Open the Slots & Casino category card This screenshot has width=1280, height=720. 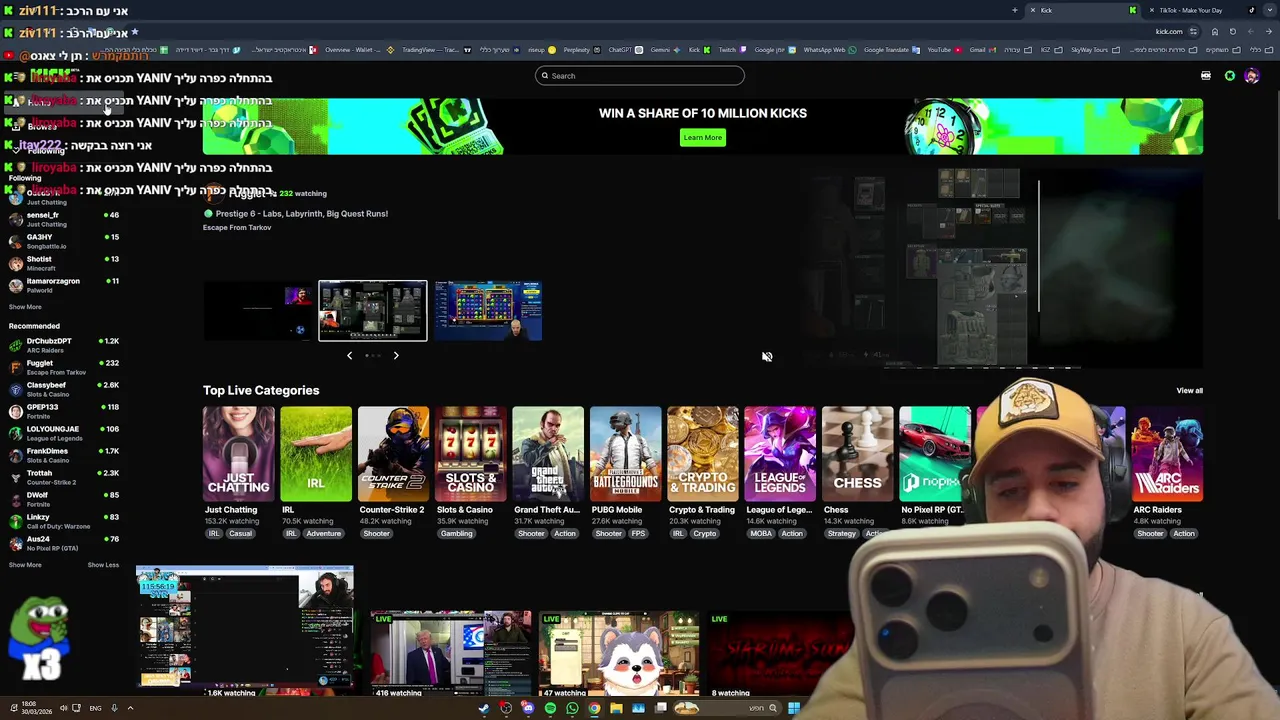tap(470, 453)
